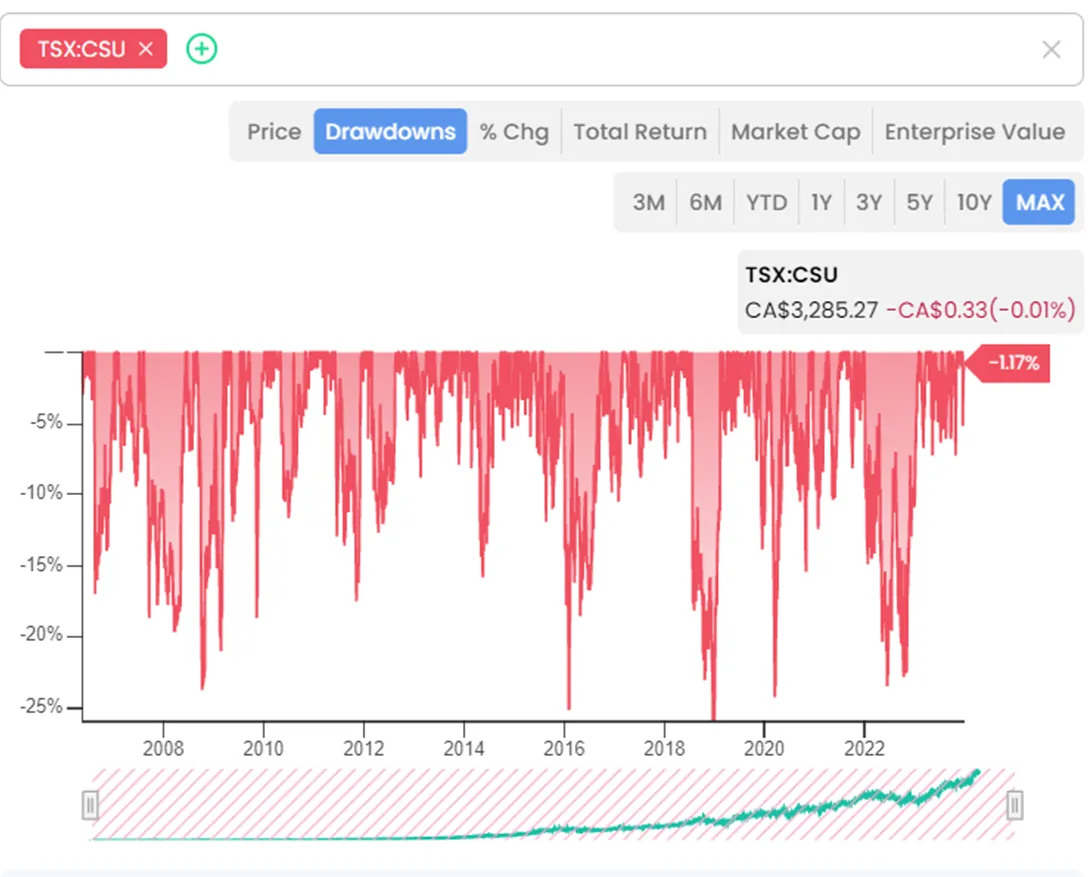Screen dimensions: 1088x877
Task: Click the -CA$0.33(-0.01%) change value
Action: click(981, 309)
